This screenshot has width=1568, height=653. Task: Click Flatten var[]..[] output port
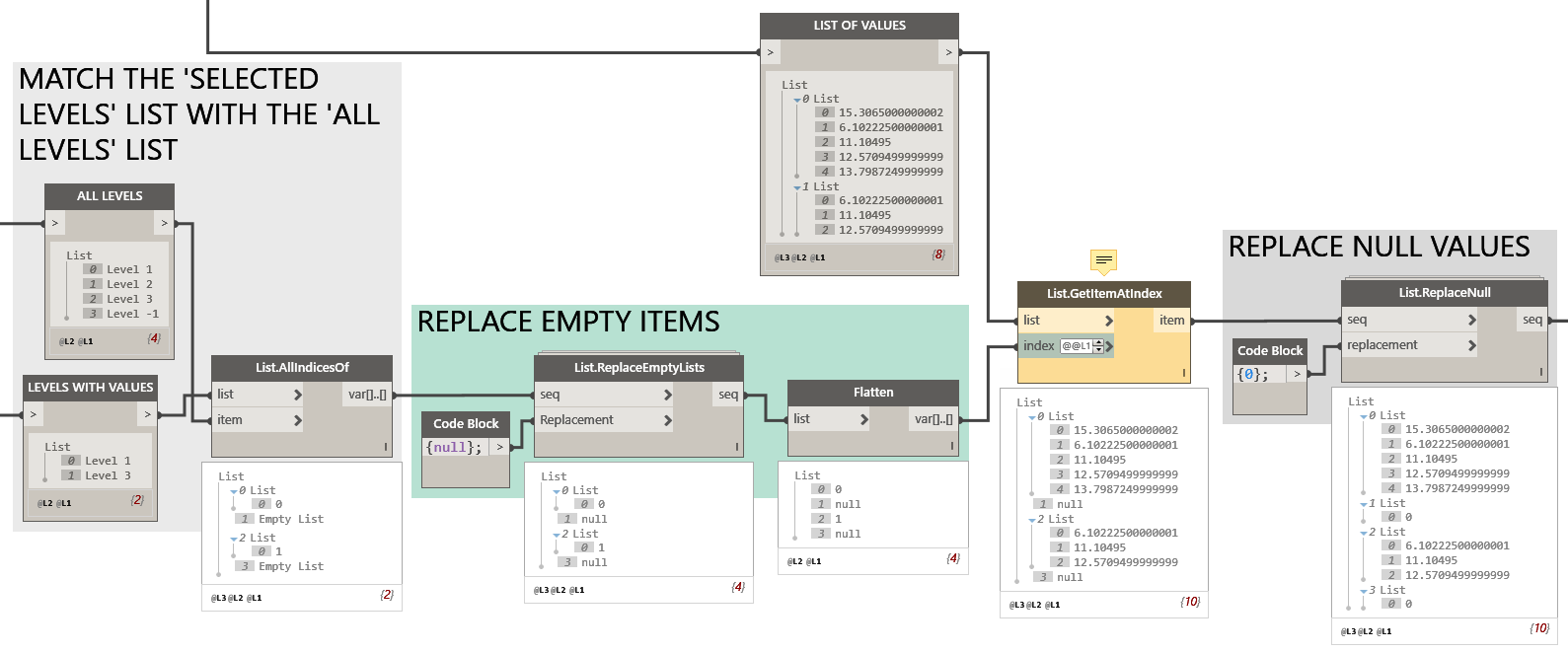pos(933,418)
